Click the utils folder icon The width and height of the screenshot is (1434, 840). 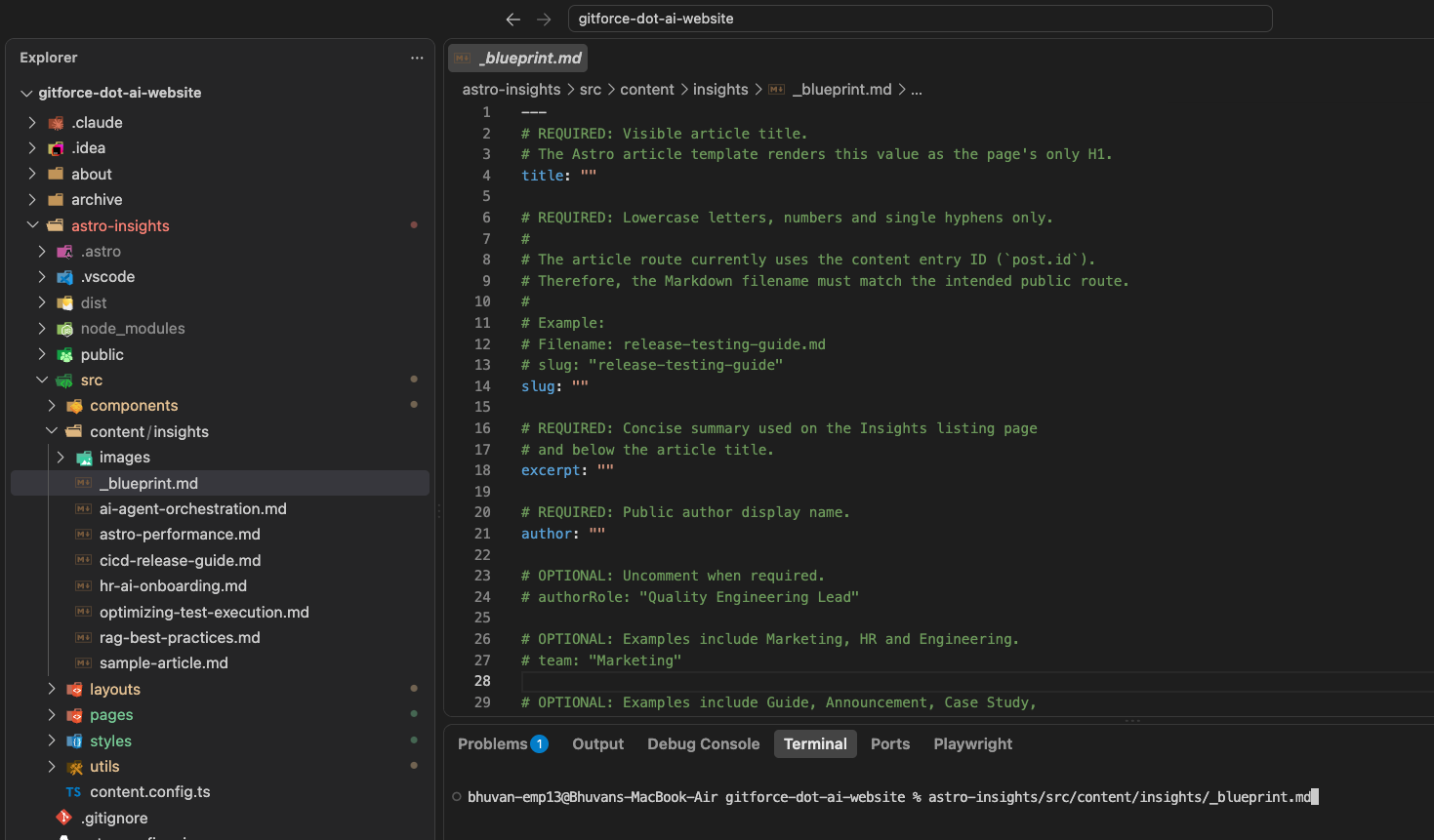74,767
